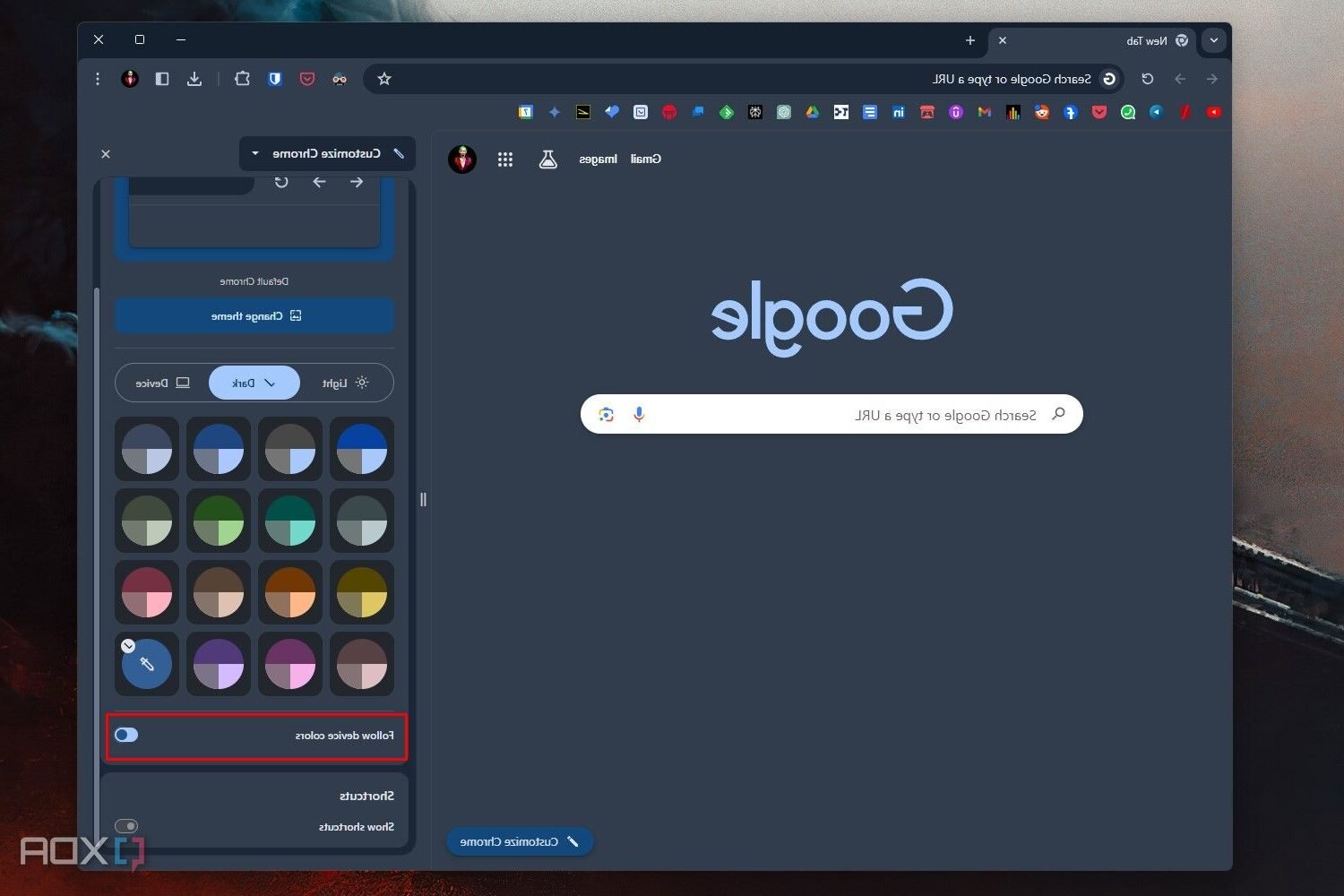Open YouTube bookmark in bookmarks bar
This screenshot has width=1344, height=896.
pos(1213,112)
